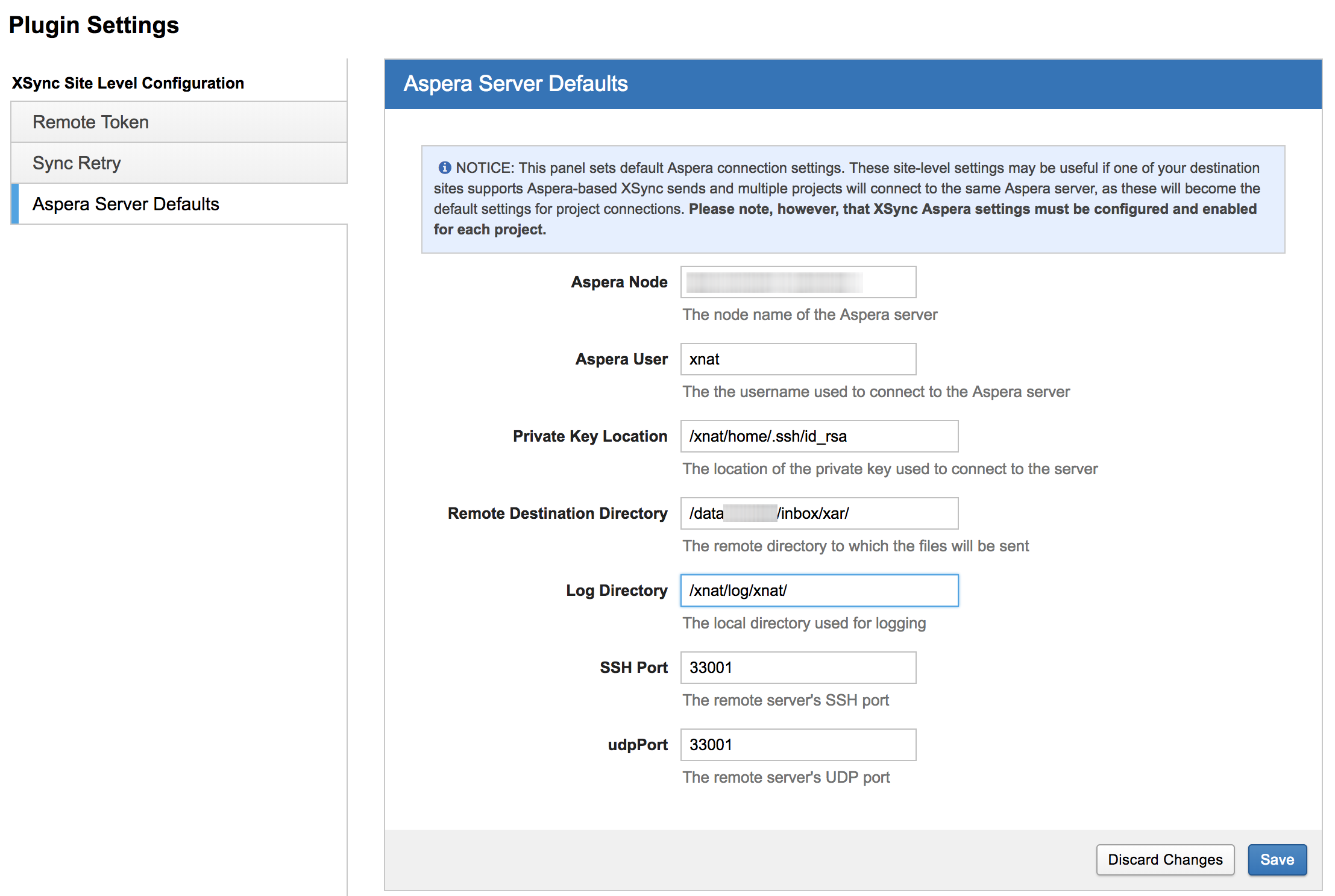
Task: Click the udpPort input field
Action: point(797,745)
